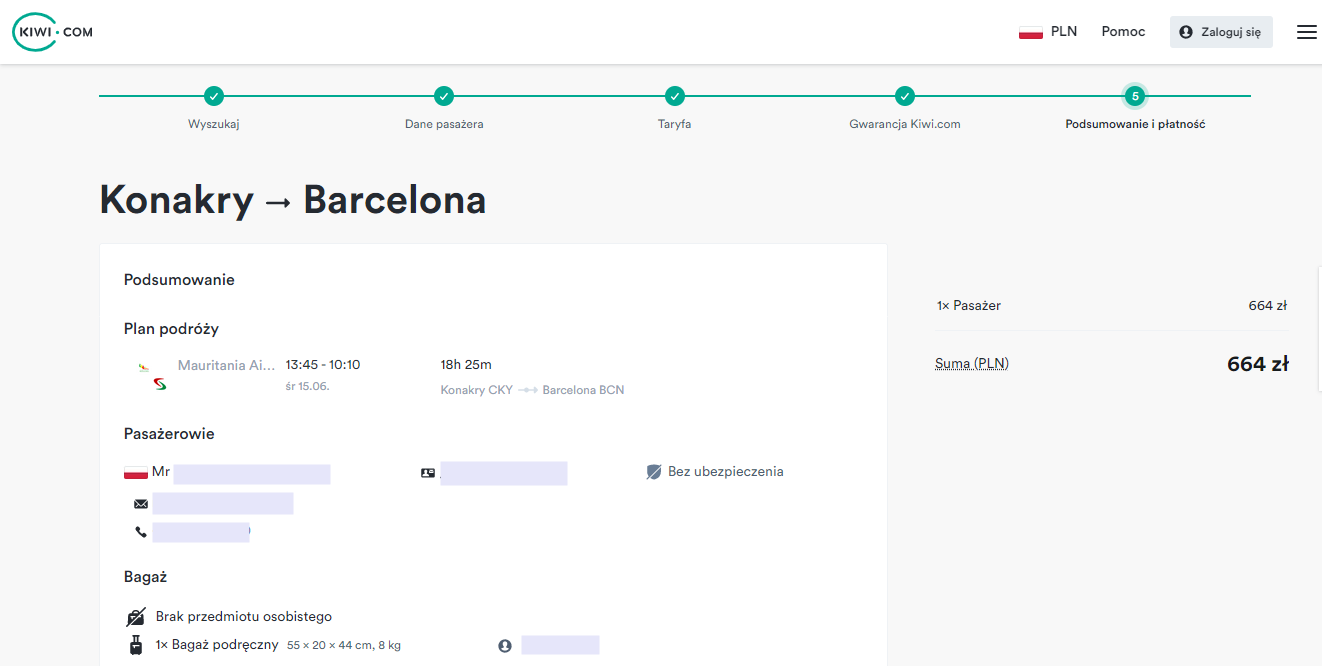Viewport: 1322px width, 666px height.
Task: Click the Wyszukaj step checkmark circle
Action: tap(214, 96)
